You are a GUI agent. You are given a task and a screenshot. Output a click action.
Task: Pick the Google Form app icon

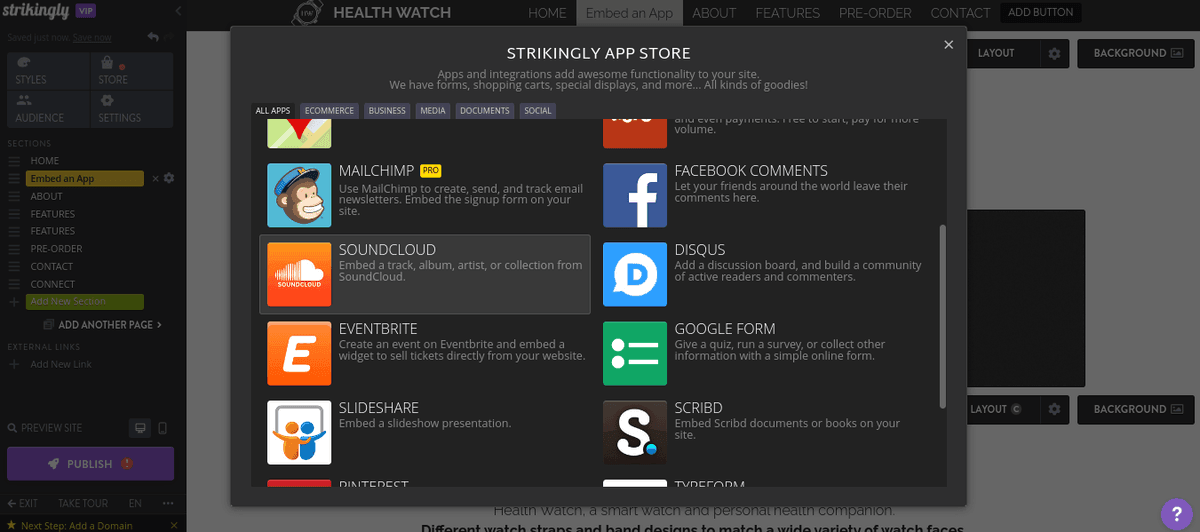pyautogui.click(x=635, y=354)
